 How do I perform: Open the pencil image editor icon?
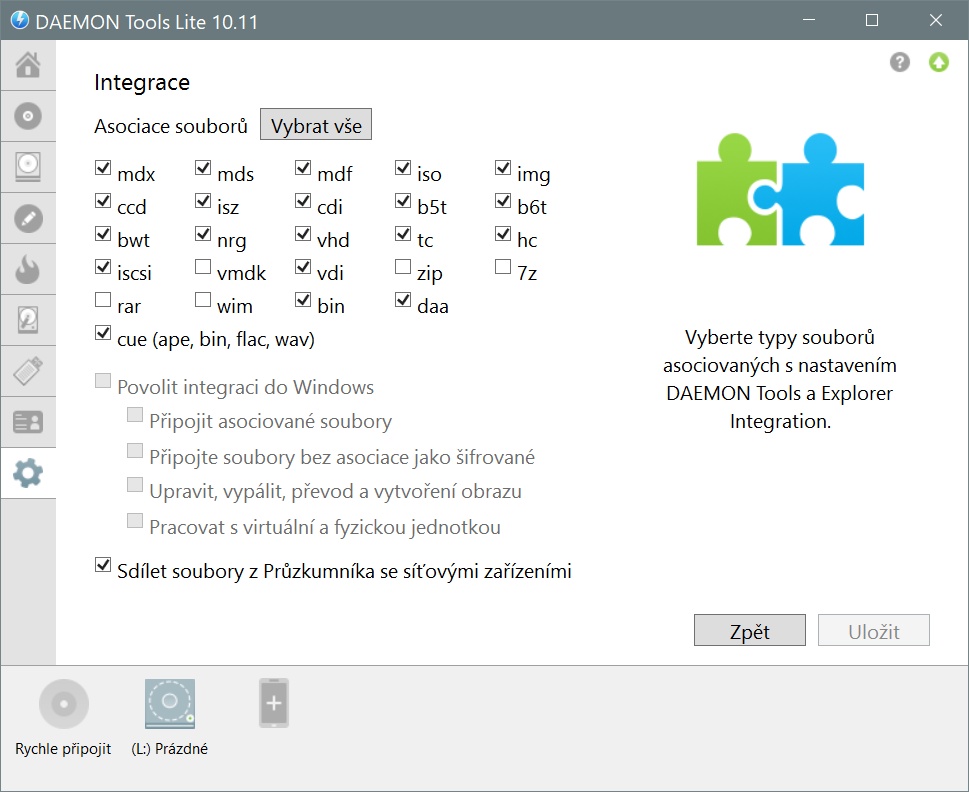coord(28,218)
